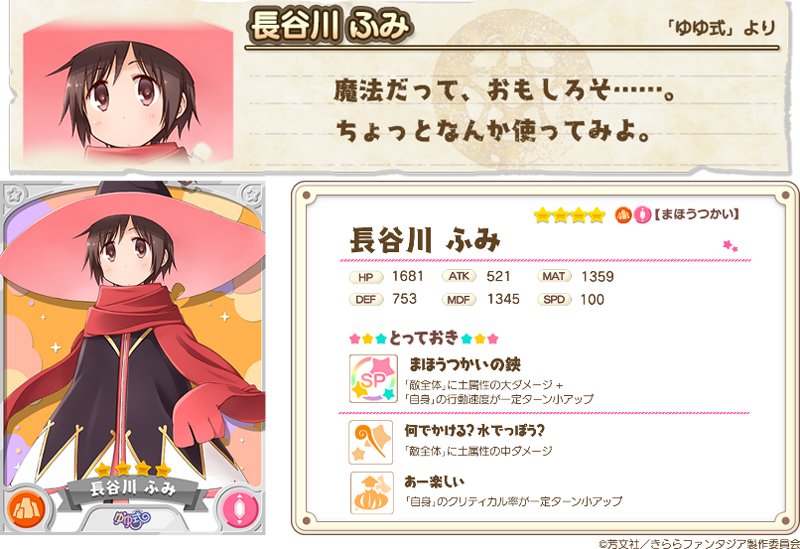Screen dimensions: 800x549
Task: Click the SP special skill icon
Action: [x=373, y=379]
